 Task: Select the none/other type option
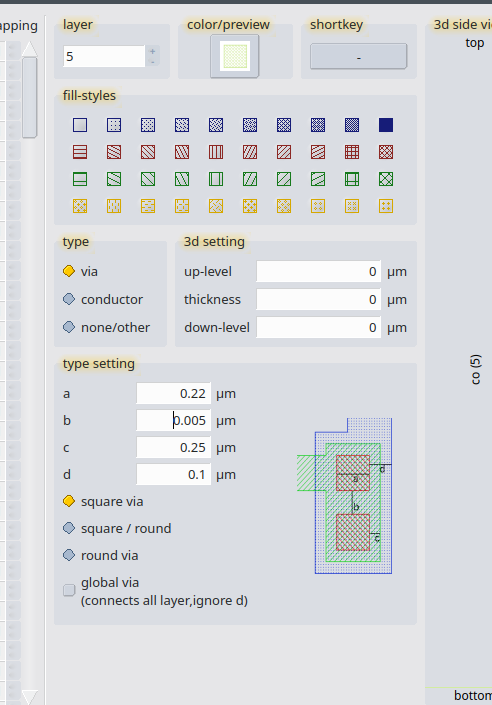pyautogui.click(x=69, y=327)
